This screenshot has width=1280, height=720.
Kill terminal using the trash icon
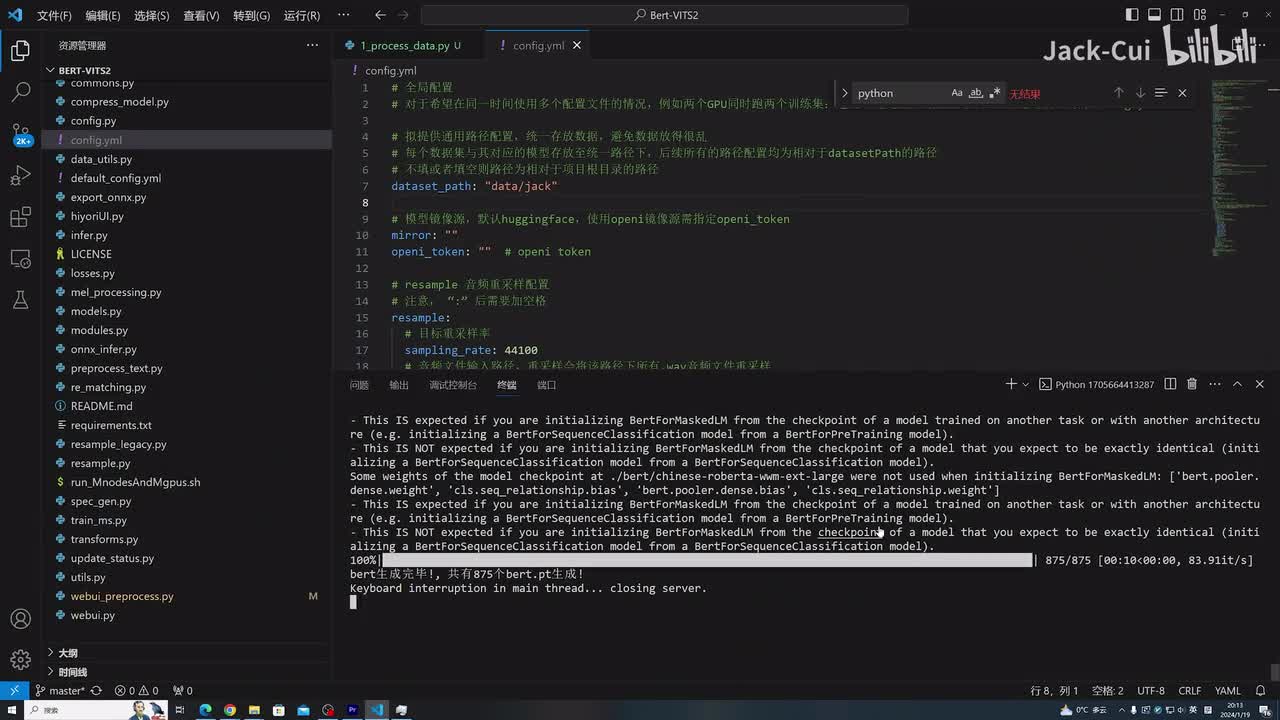click(x=1192, y=384)
